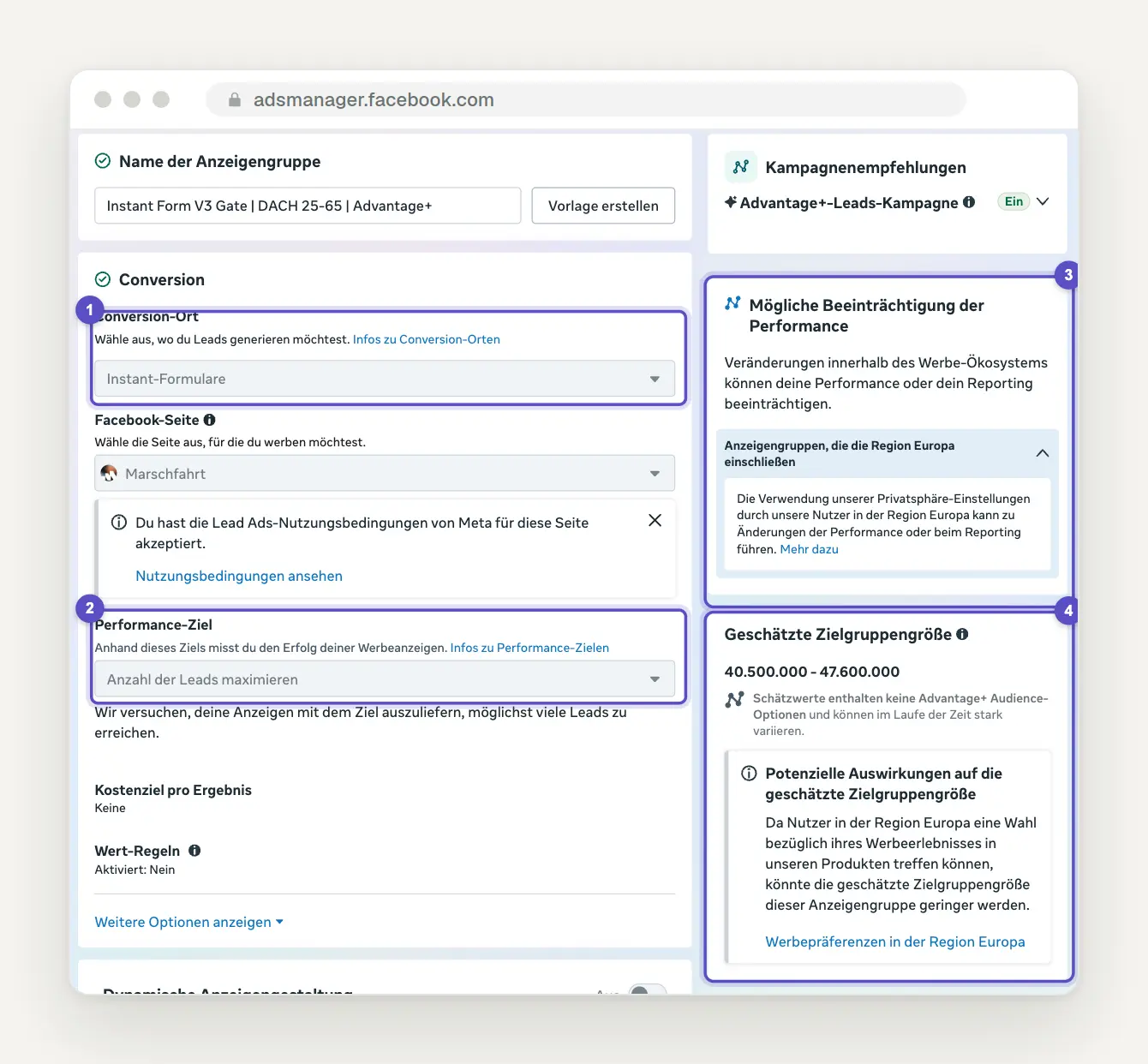
Task: Click the green checkmark beside Name der Anzeigengruppe
Action: [103, 161]
